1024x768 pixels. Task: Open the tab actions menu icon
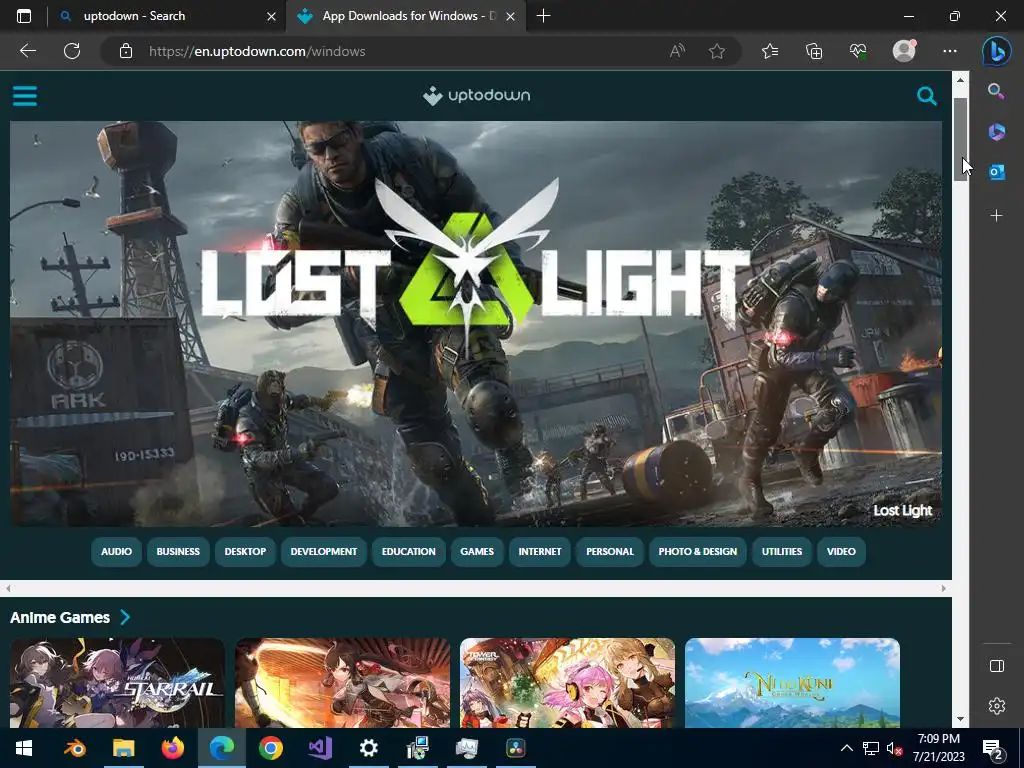click(24, 16)
